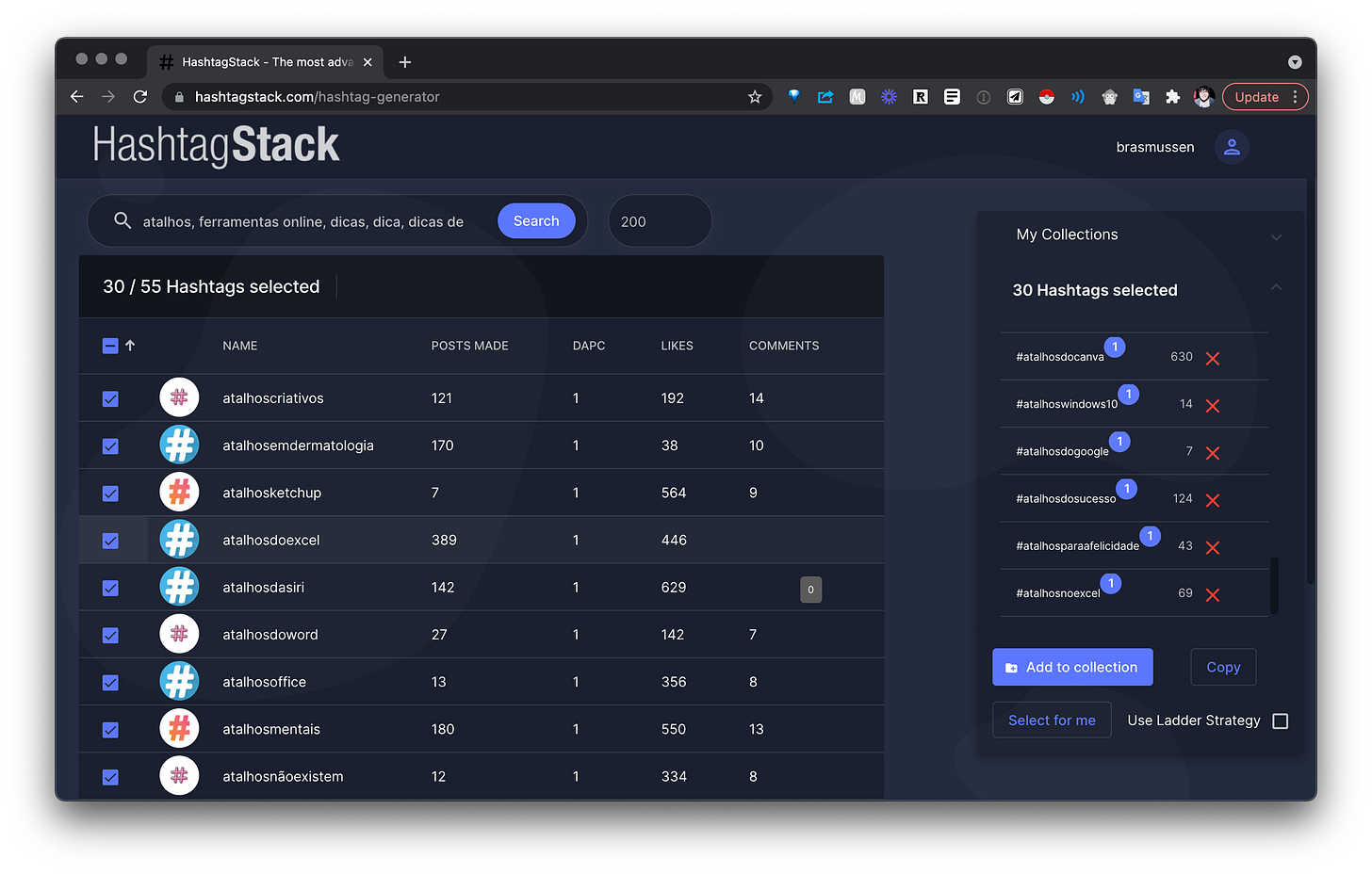This screenshot has height=874, width=1372.
Task: Click the hashtag avatar for atalhosketchup
Action: tap(179, 492)
